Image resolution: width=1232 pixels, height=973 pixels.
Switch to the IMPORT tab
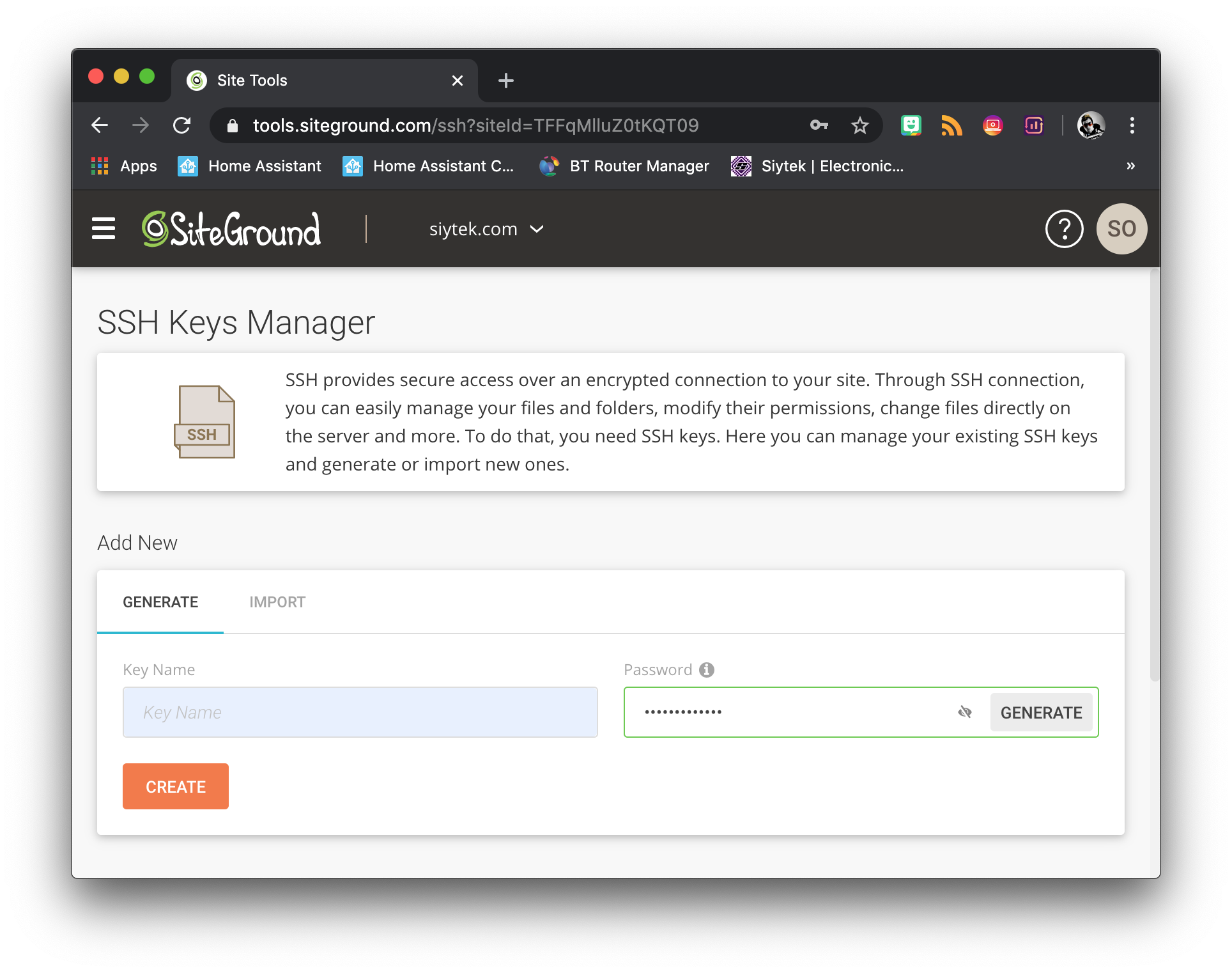(x=277, y=602)
